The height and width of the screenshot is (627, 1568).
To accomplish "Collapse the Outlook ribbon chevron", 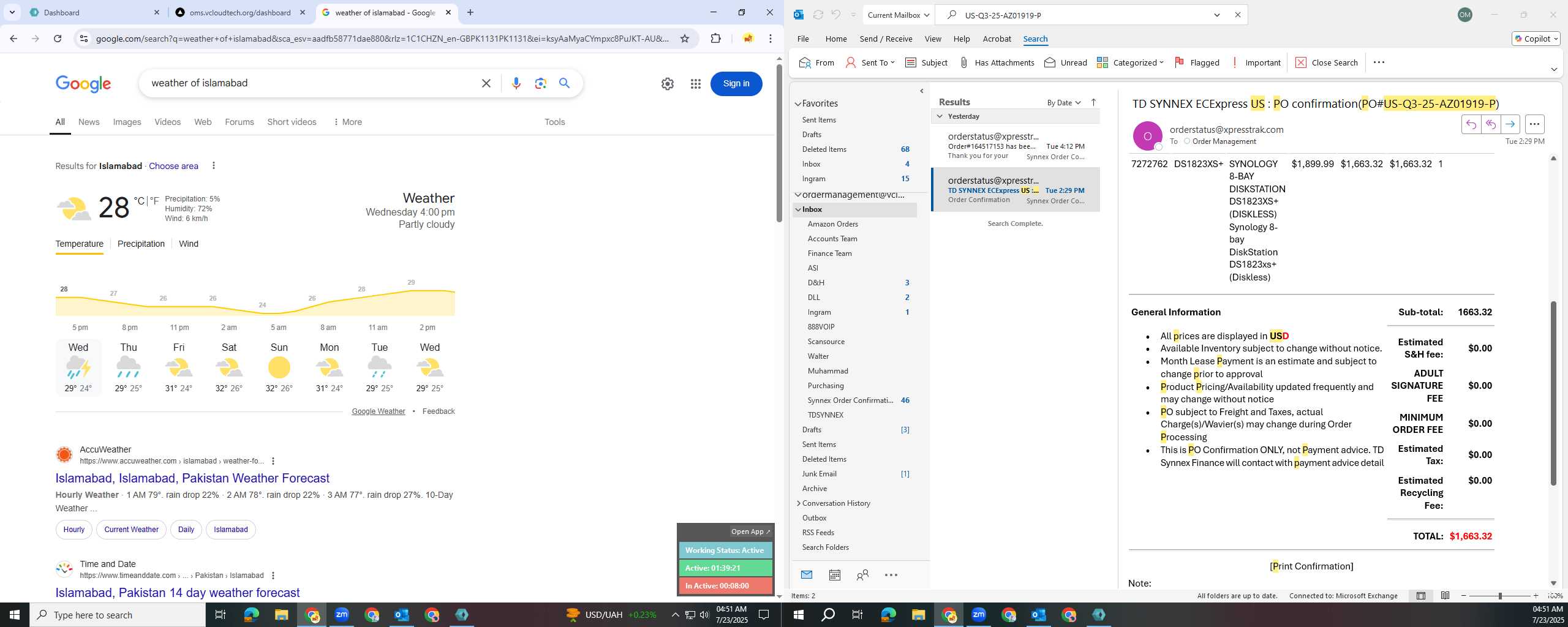I will (1553, 69).
